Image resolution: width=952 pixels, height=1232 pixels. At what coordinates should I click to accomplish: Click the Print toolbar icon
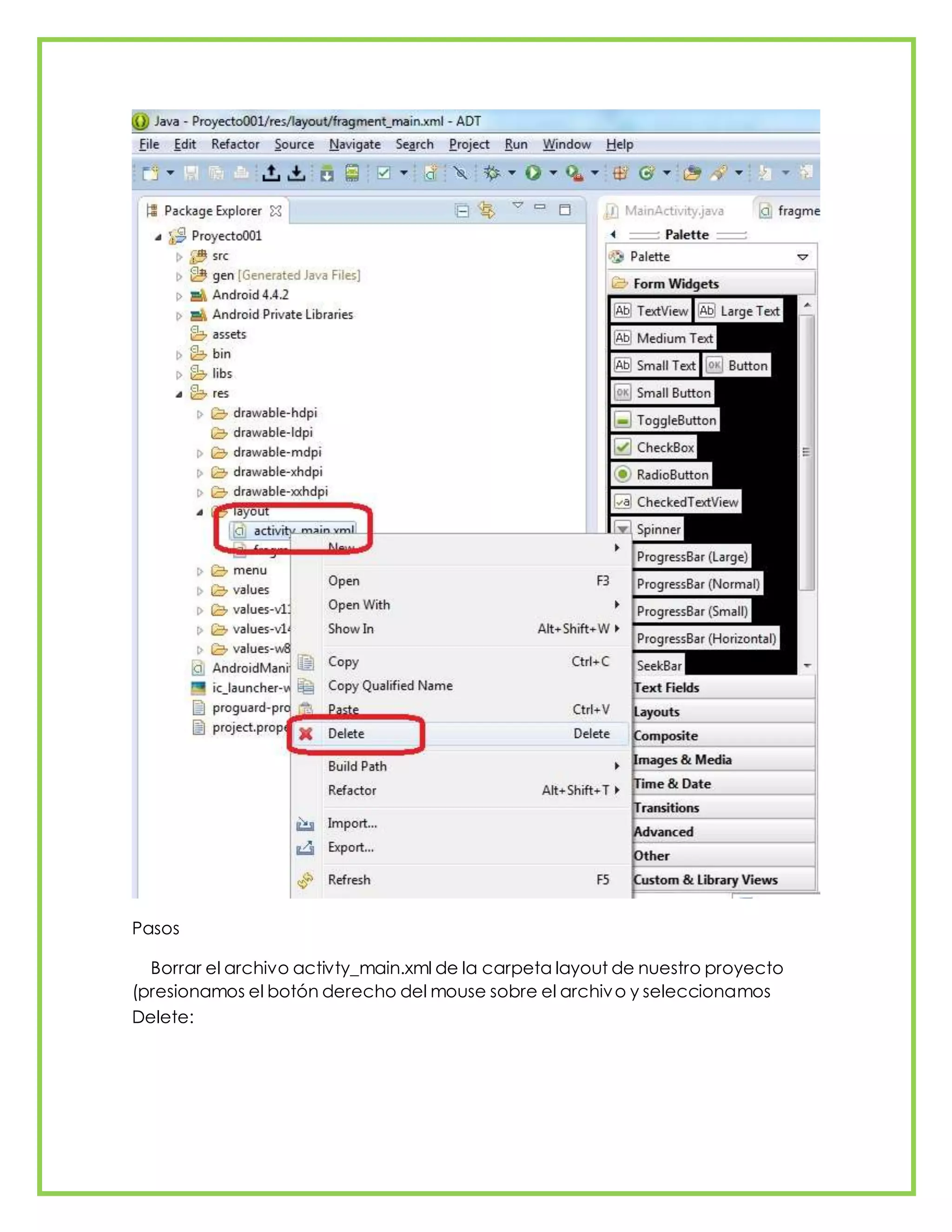[241, 172]
